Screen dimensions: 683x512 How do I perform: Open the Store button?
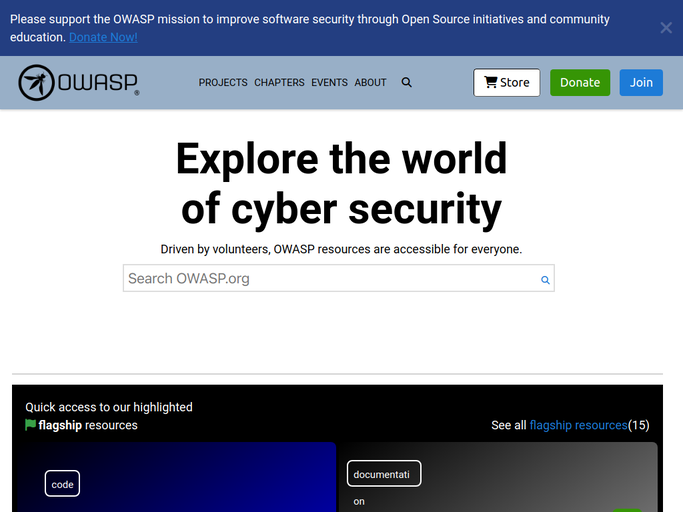tap(507, 82)
